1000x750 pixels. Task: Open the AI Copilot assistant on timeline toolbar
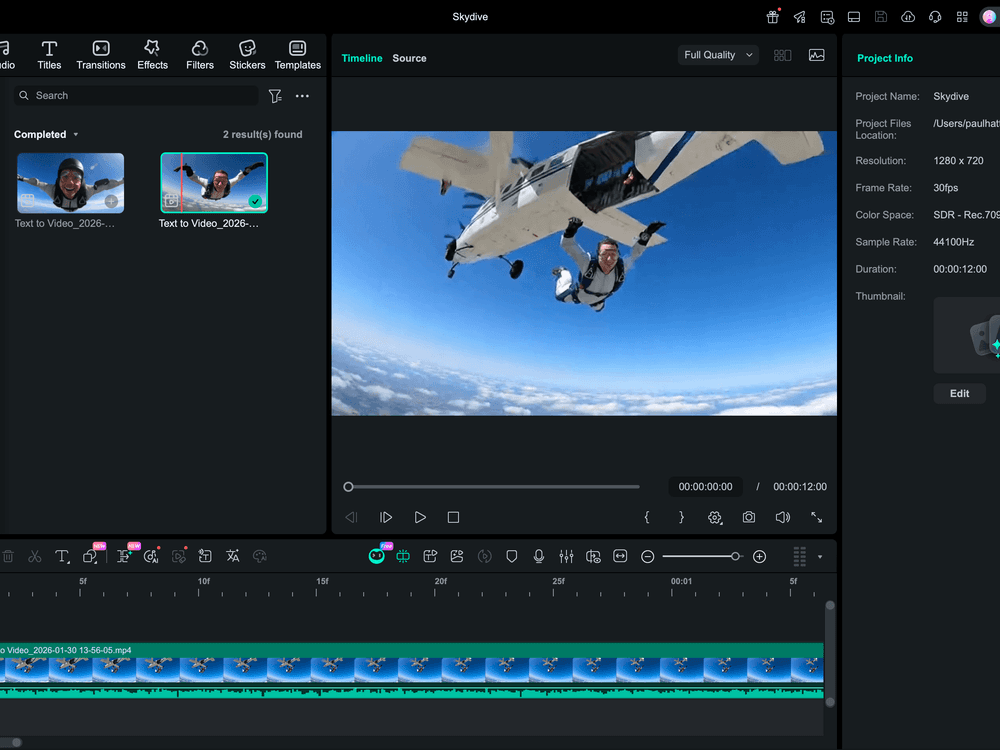point(378,556)
